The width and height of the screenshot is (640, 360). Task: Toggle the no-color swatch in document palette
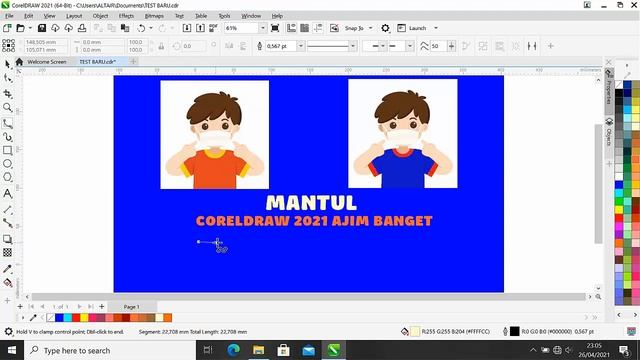(x=51, y=318)
